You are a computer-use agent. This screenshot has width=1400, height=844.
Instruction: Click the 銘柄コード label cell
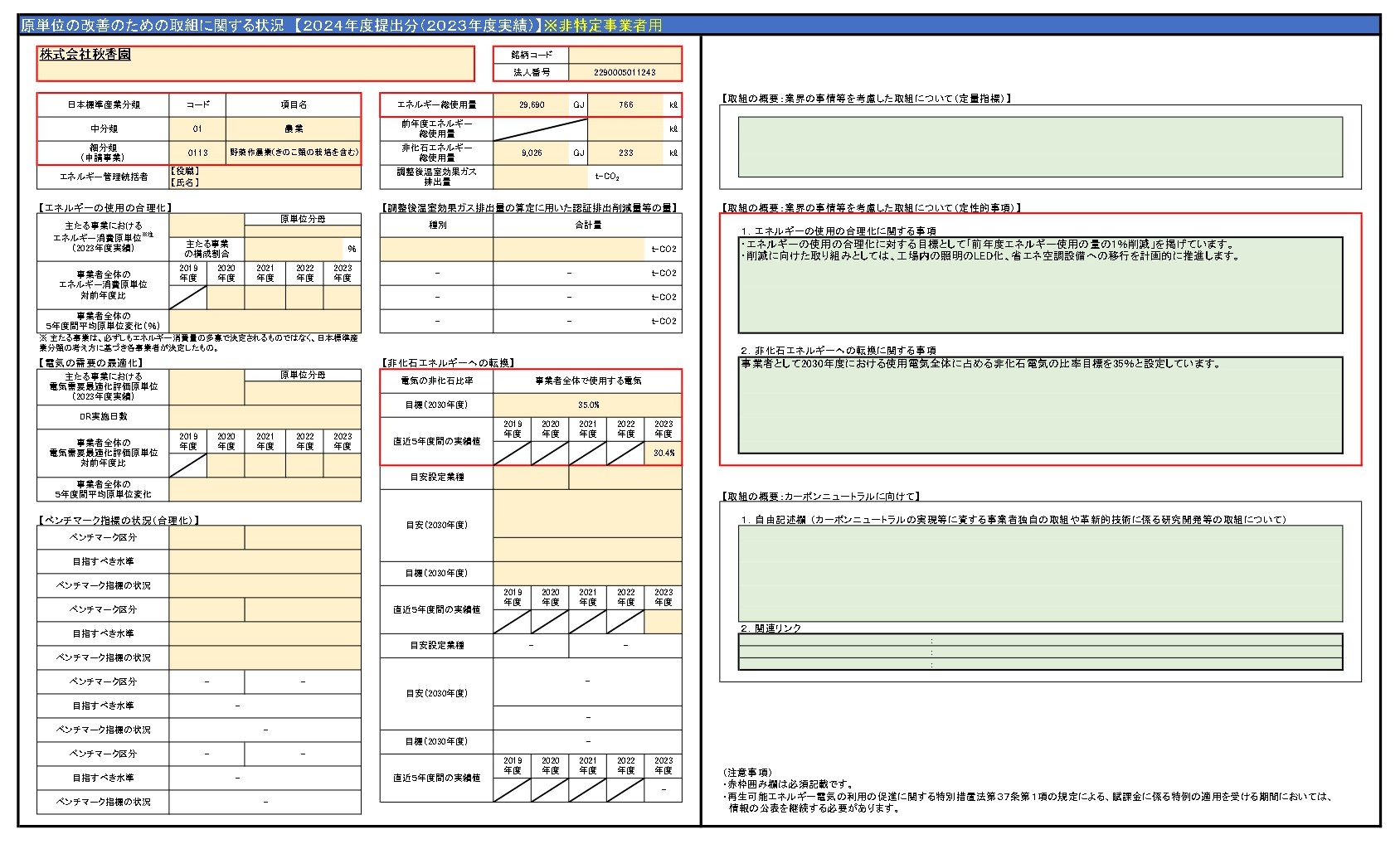click(531, 55)
